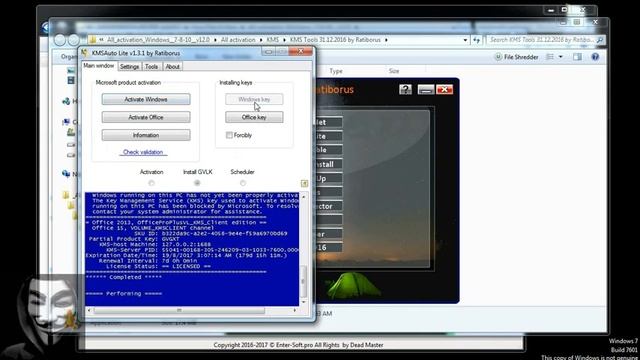
Task: Enable the Forcibly checkbox
Action: click(229, 135)
